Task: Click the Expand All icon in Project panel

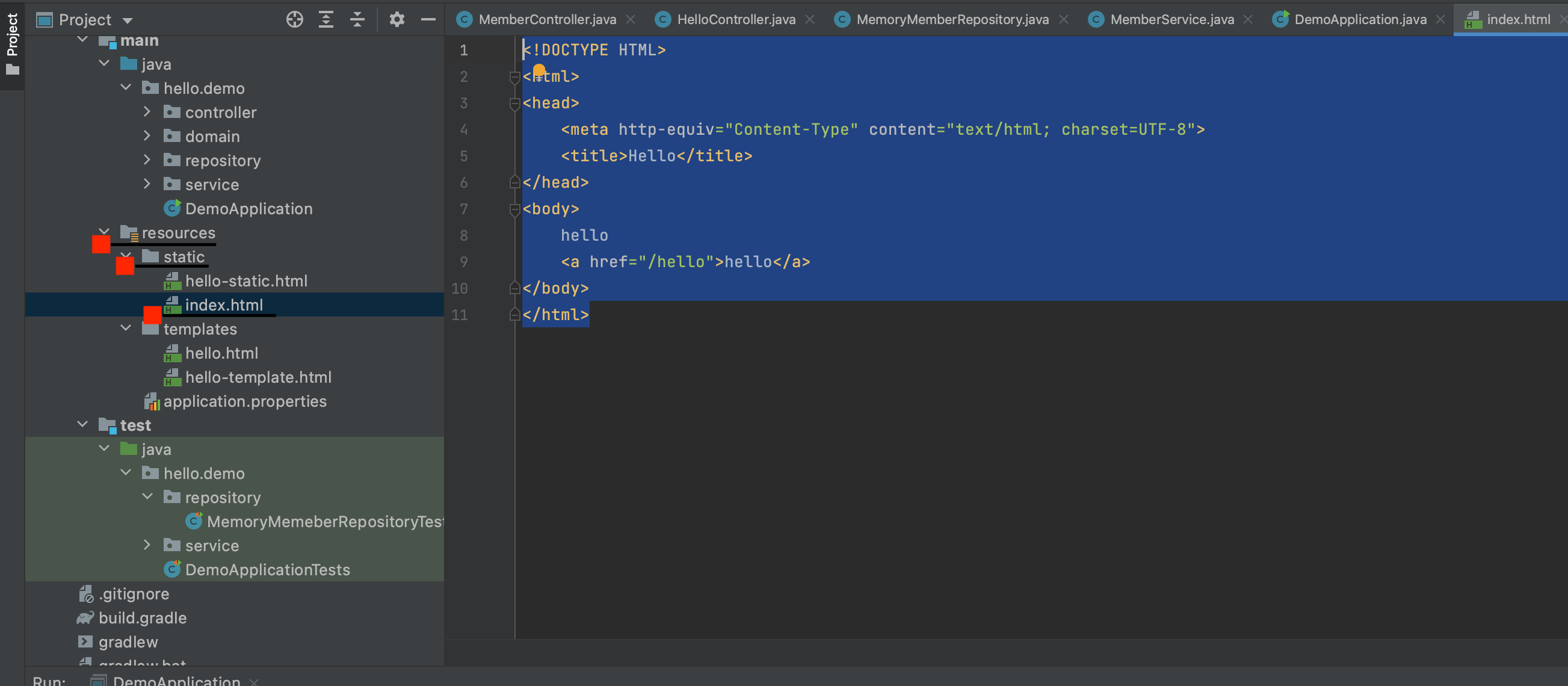Action: click(326, 19)
